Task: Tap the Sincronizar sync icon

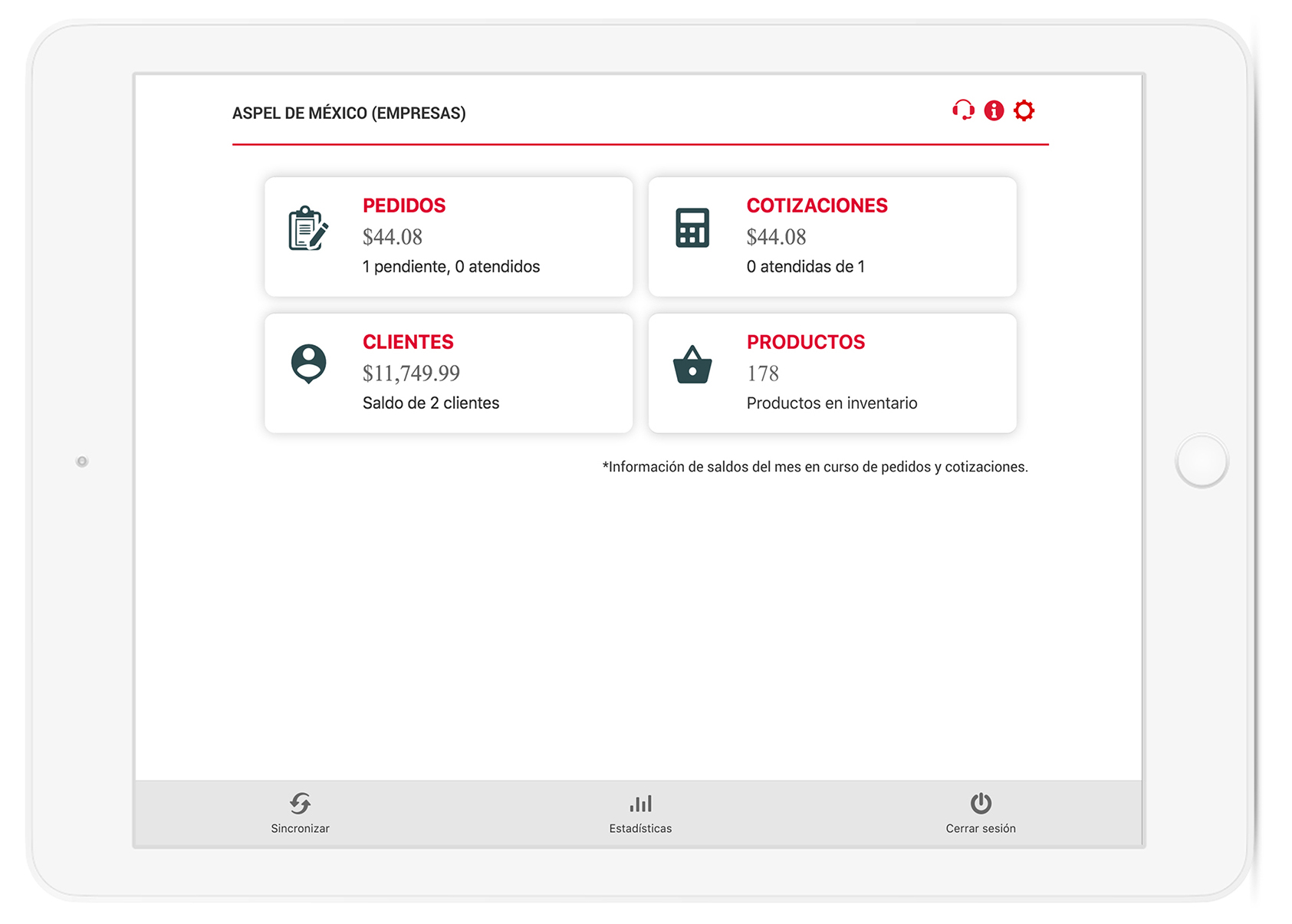Action: [300, 804]
